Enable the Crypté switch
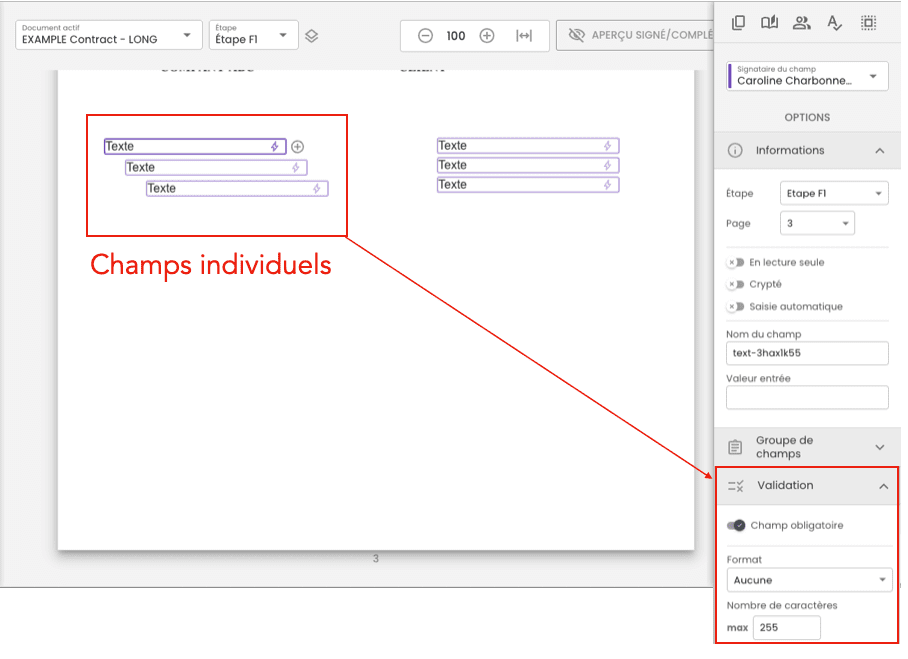908x659 pixels. click(736, 285)
